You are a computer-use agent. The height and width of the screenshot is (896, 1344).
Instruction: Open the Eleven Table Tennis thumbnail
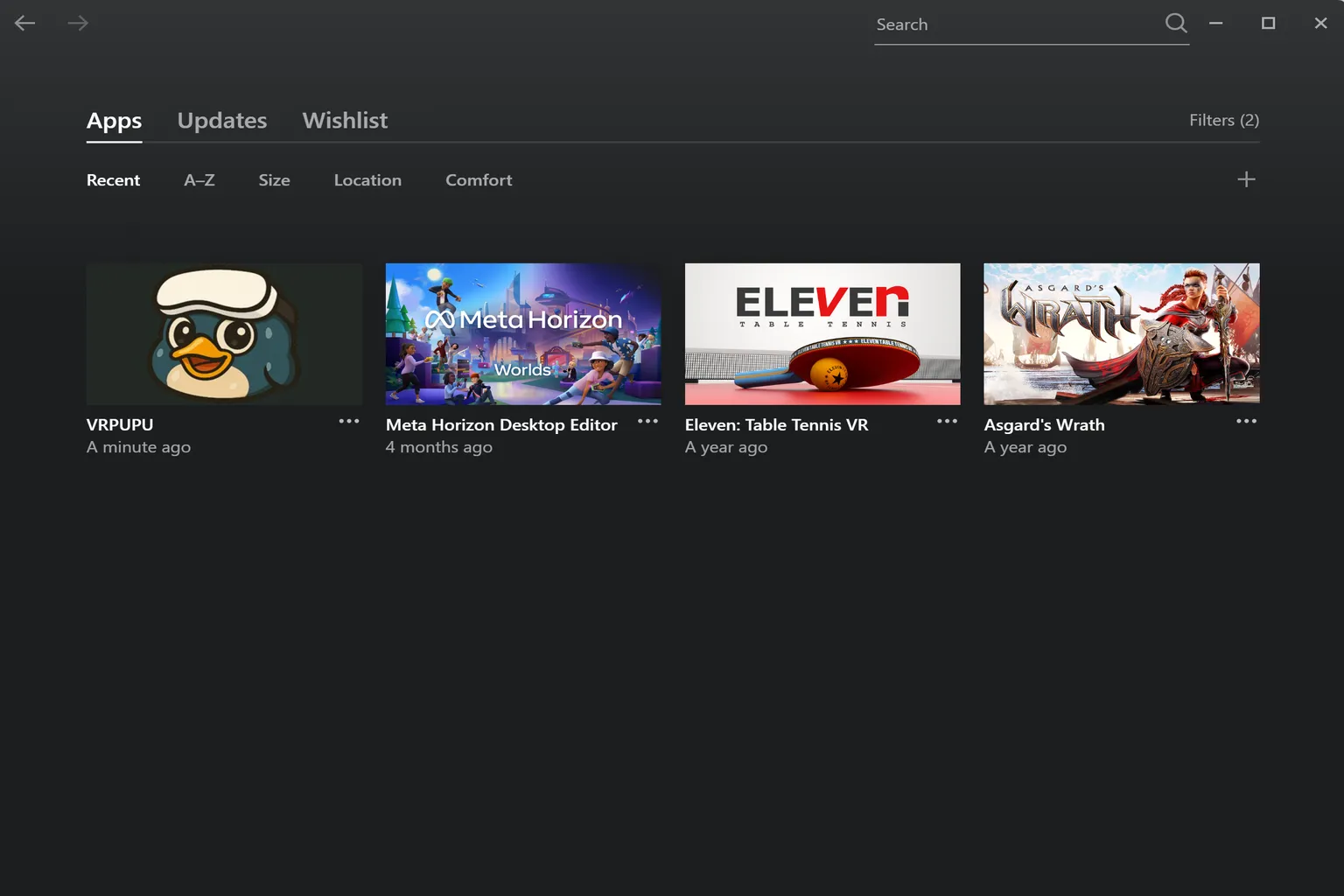tap(822, 334)
